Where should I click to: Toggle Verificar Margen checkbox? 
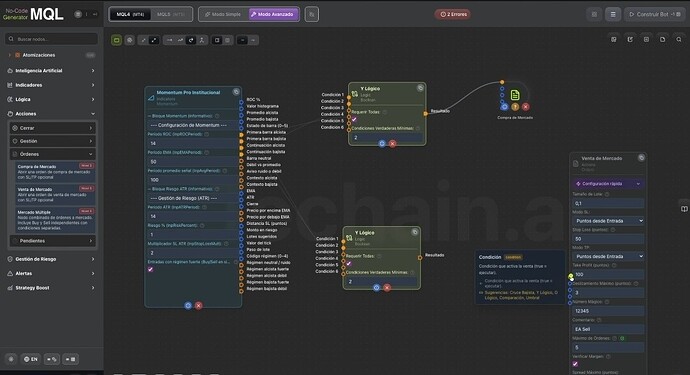(x=575, y=364)
